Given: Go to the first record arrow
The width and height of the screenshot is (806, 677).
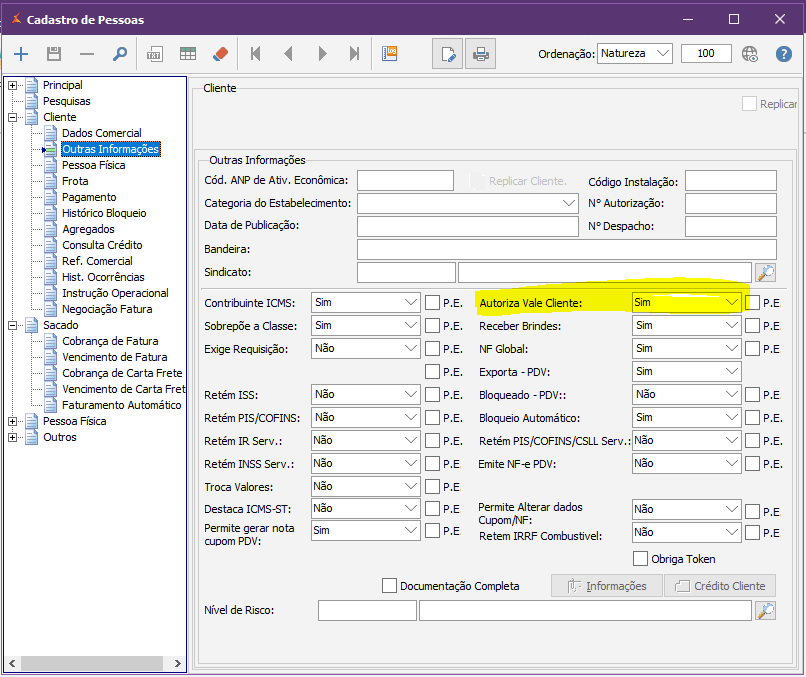Looking at the screenshot, I should tap(256, 54).
